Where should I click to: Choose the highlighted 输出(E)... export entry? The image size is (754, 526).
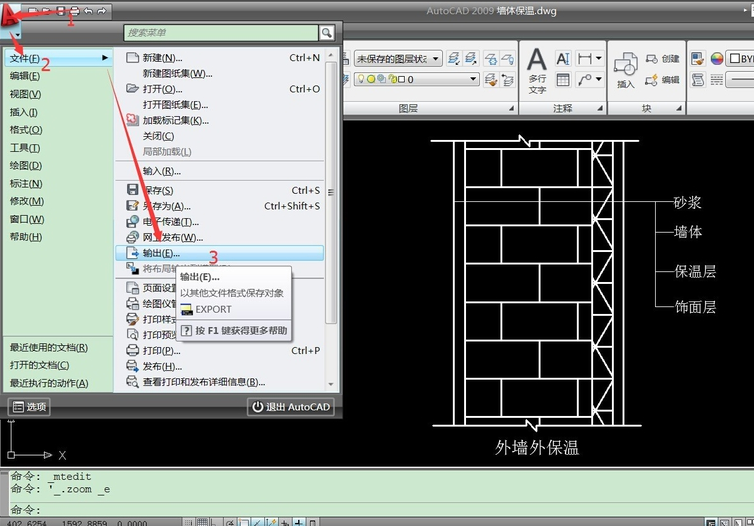point(220,253)
